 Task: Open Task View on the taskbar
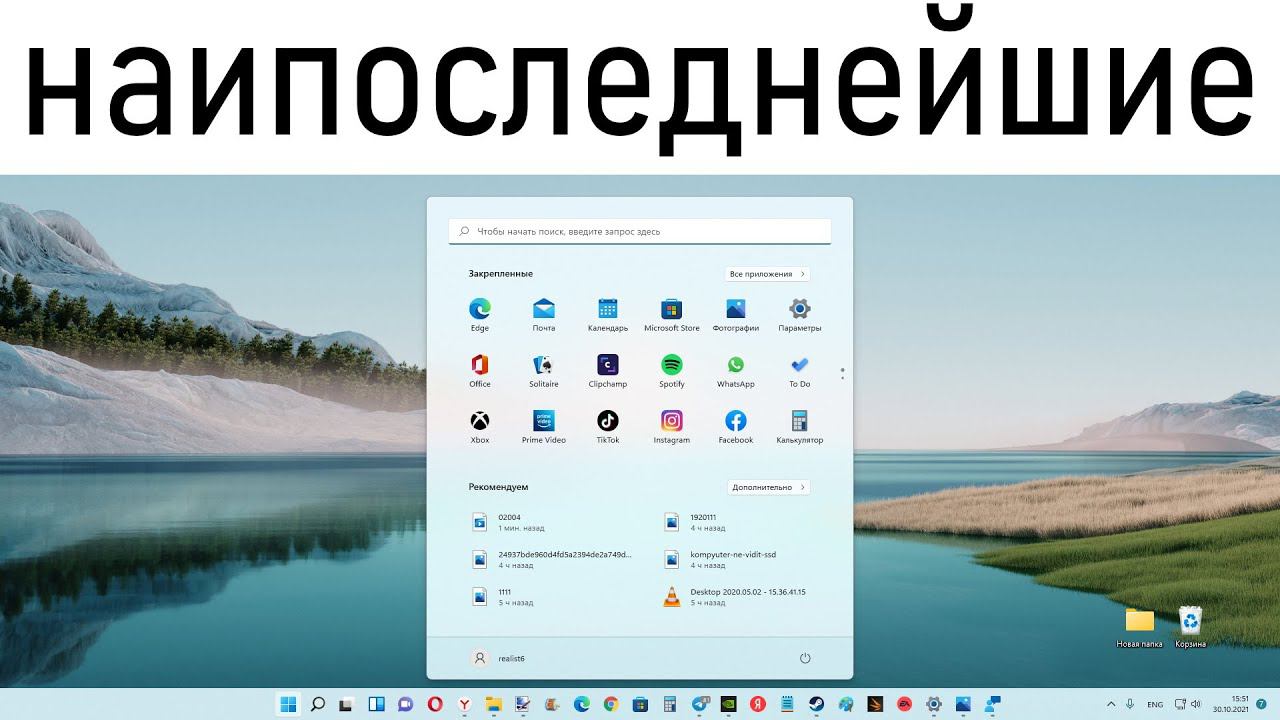(x=346, y=704)
